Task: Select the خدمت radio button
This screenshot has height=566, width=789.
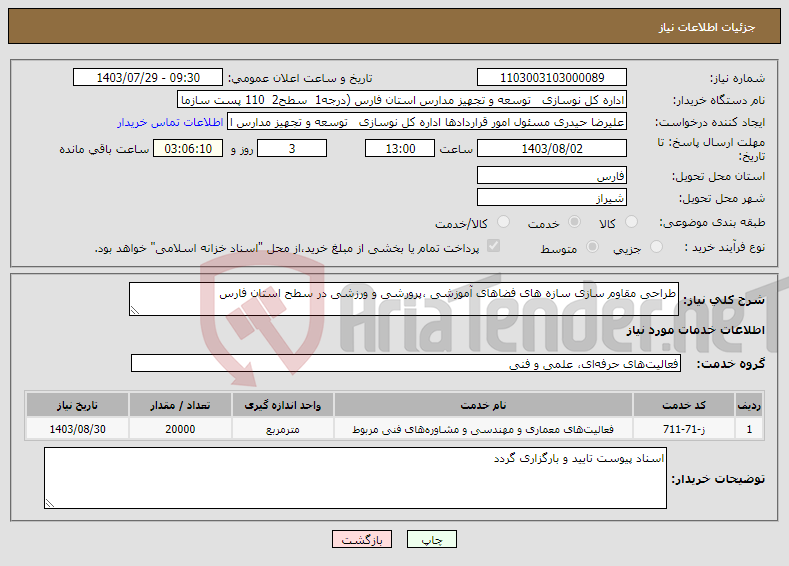Action: [x=574, y=222]
